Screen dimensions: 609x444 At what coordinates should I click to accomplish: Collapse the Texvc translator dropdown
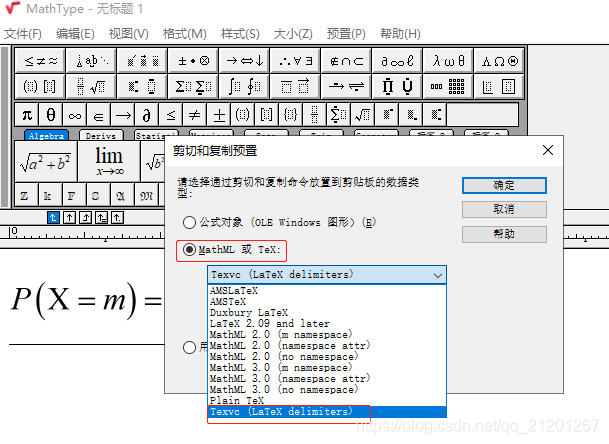438,275
